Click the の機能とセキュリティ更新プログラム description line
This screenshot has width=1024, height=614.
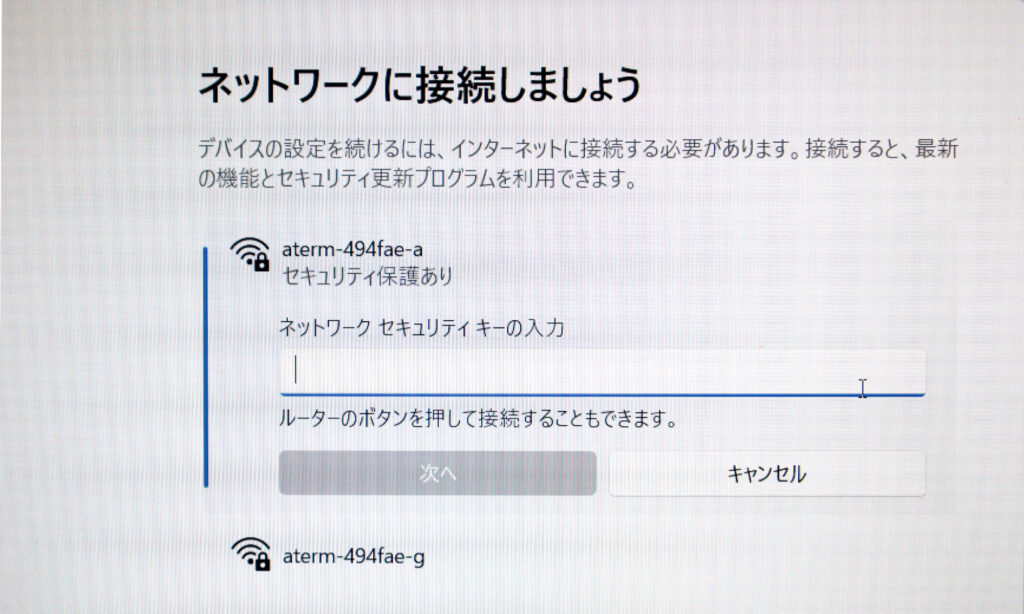click(x=417, y=178)
